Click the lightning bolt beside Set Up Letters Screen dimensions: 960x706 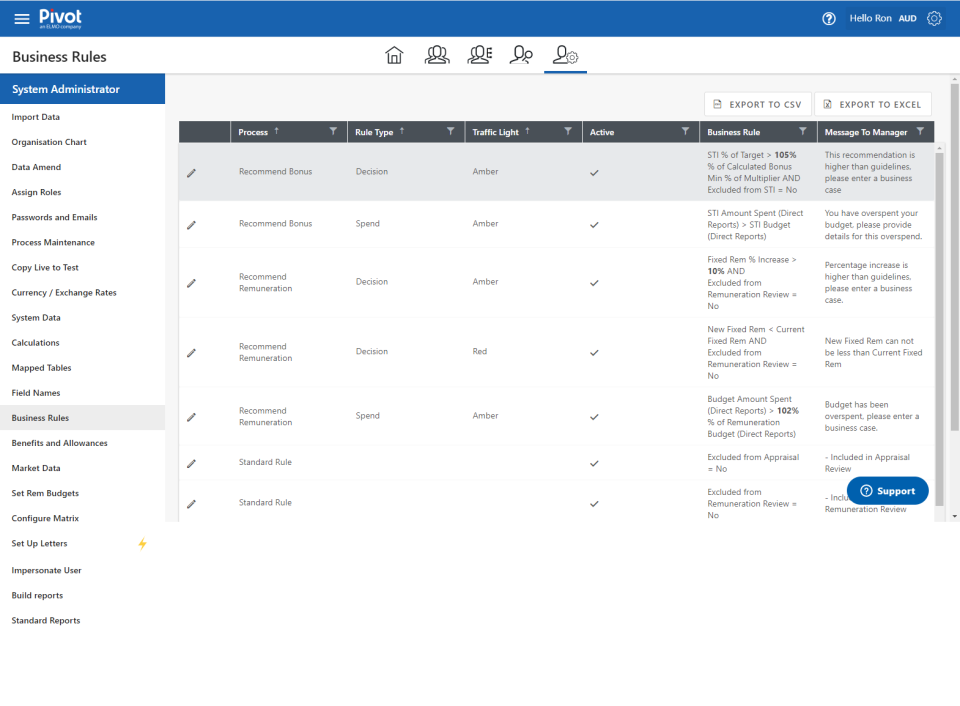tap(142, 543)
